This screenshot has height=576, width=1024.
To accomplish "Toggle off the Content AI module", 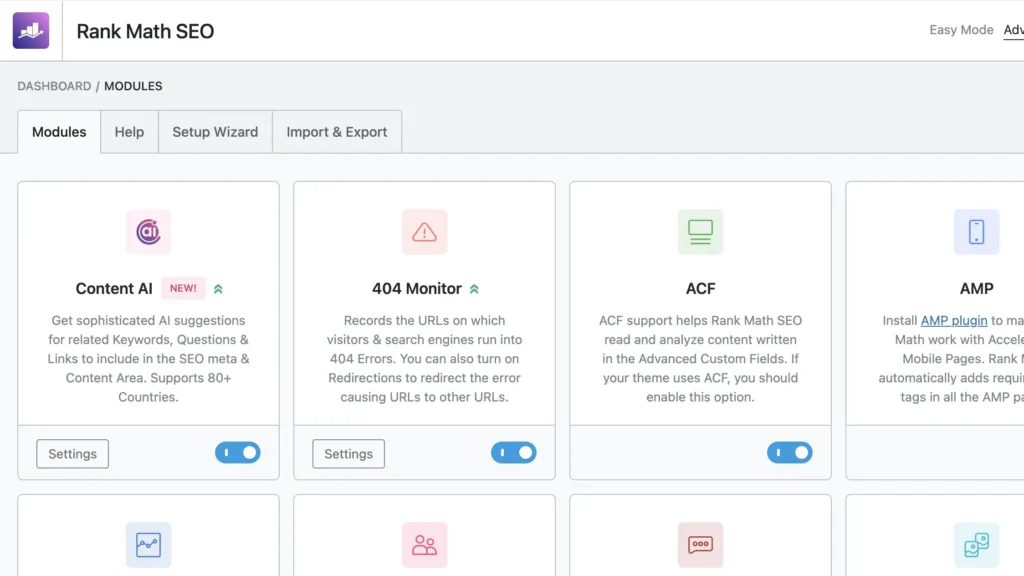I will pyautogui.click(x=238, y=453).
